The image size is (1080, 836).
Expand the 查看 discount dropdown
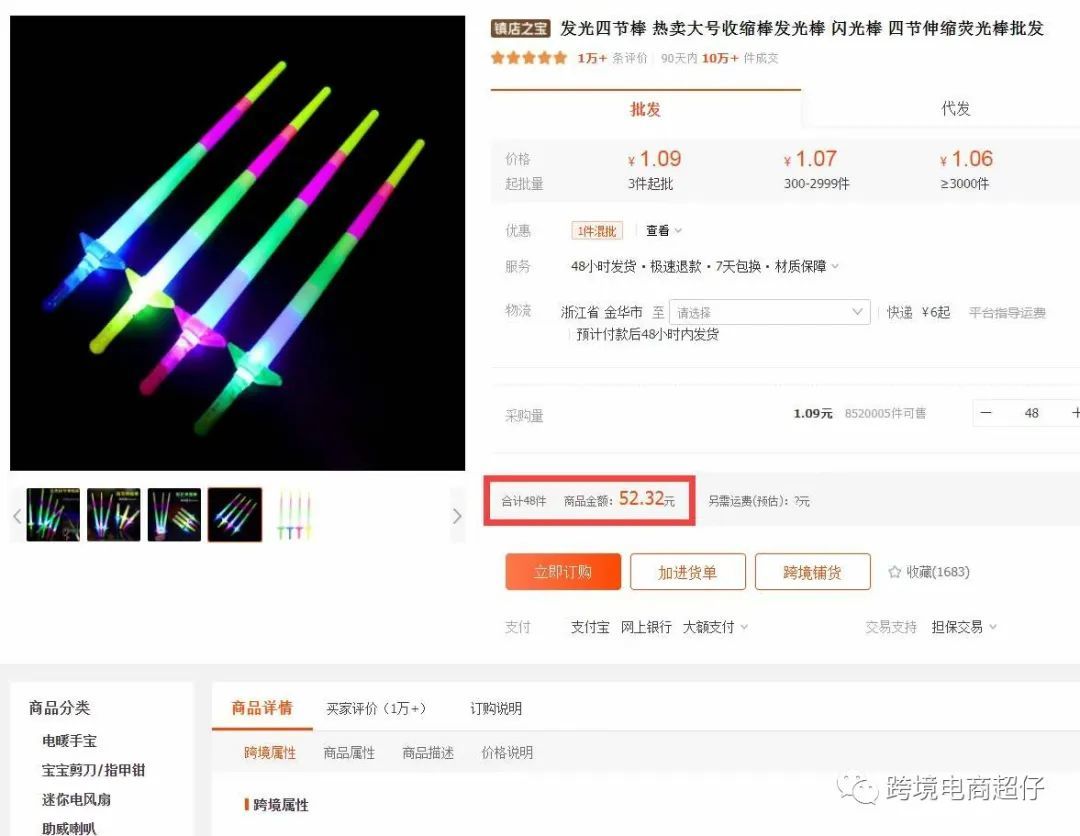[x=664, y=231]
